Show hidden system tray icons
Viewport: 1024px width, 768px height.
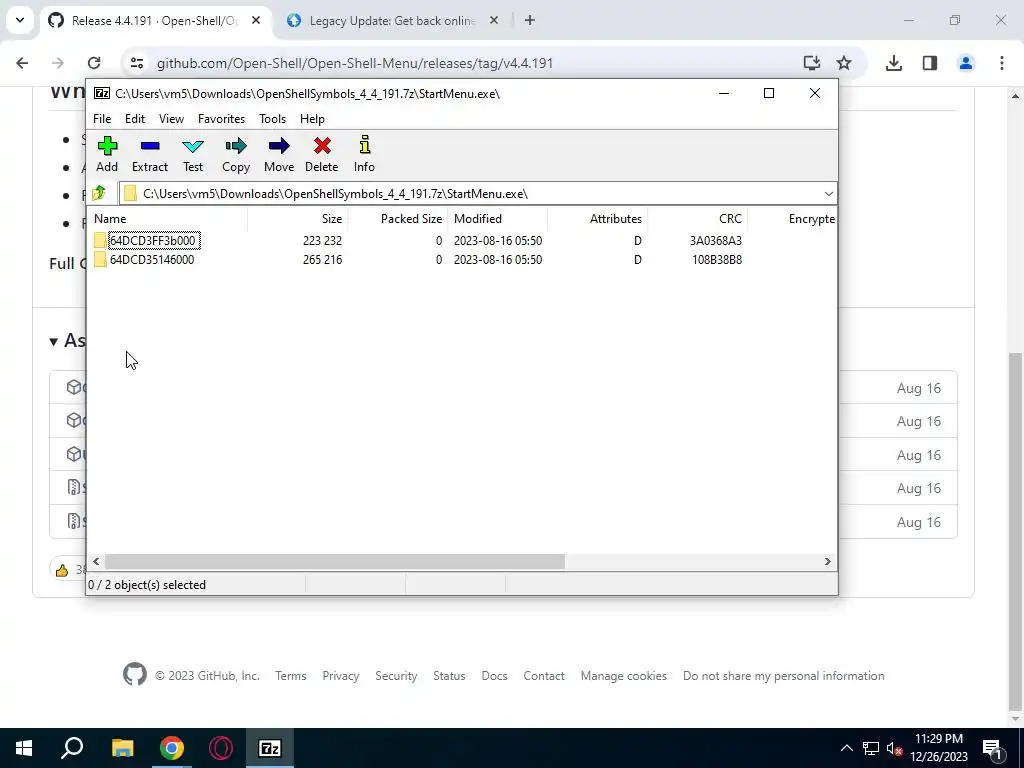[x=846, y=748]
